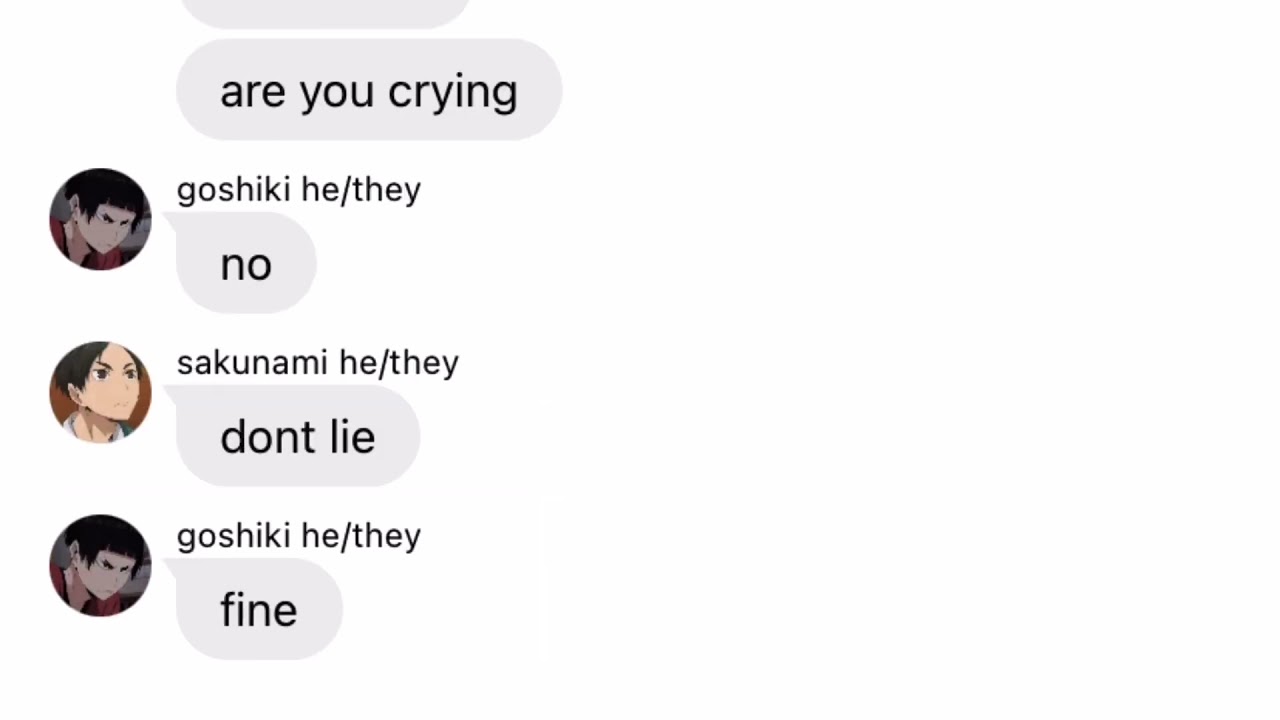Select the "no" message bubble
Image resolution: width=1280 pixels, height=720 pixels.
coord(246,263)
